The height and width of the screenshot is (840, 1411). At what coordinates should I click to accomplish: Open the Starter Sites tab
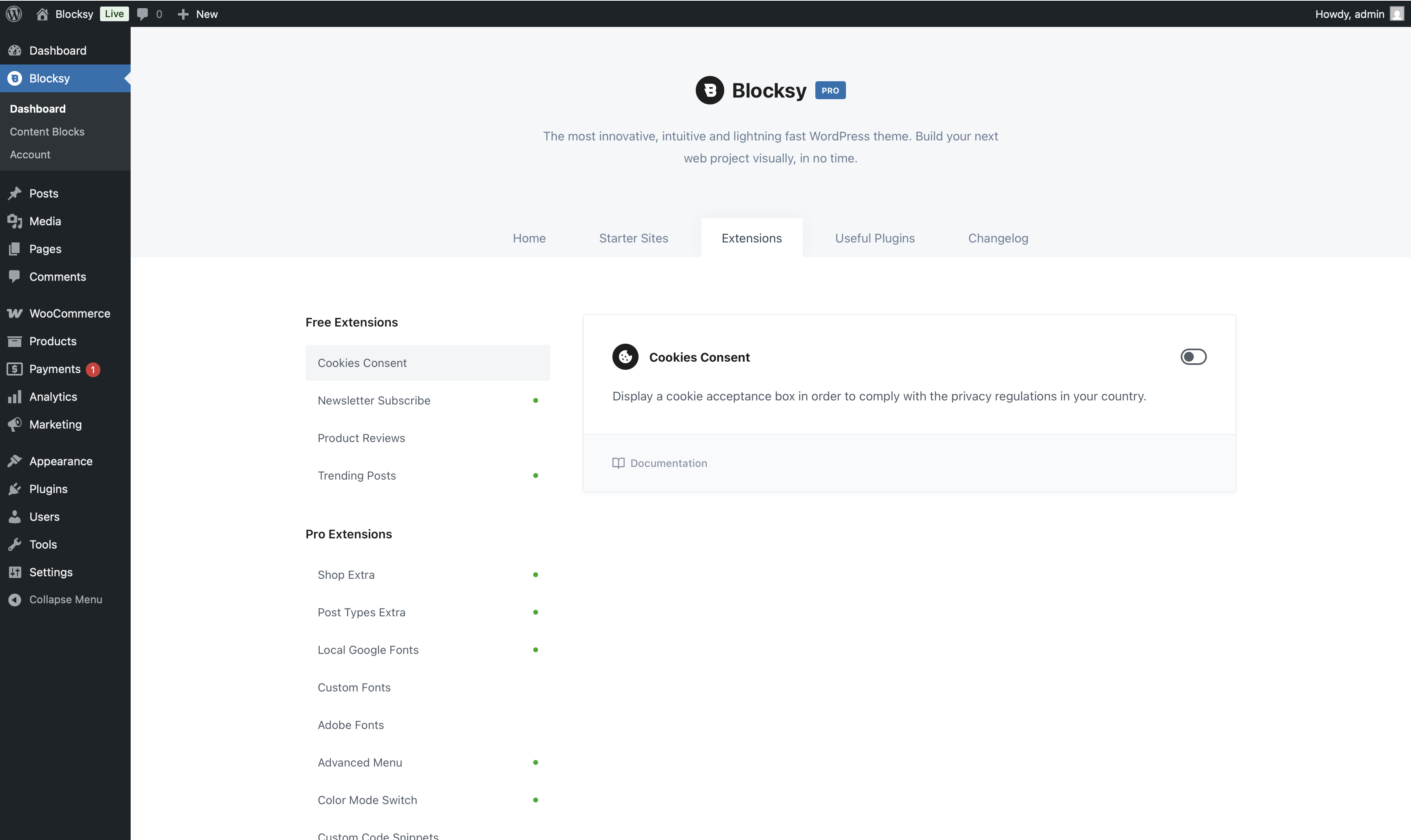[x=634, y=238]
